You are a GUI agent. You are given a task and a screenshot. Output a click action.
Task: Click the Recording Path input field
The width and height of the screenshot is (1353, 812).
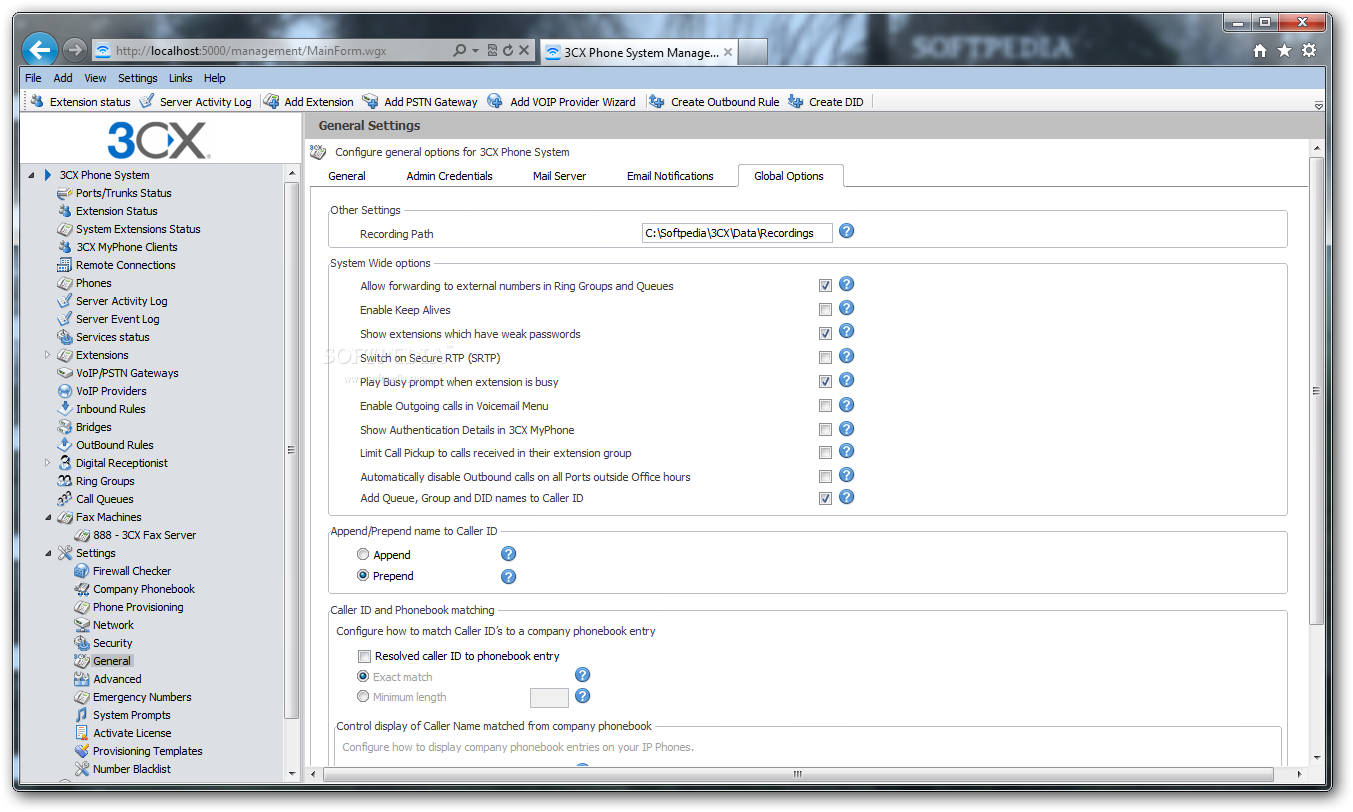(737, 233)
